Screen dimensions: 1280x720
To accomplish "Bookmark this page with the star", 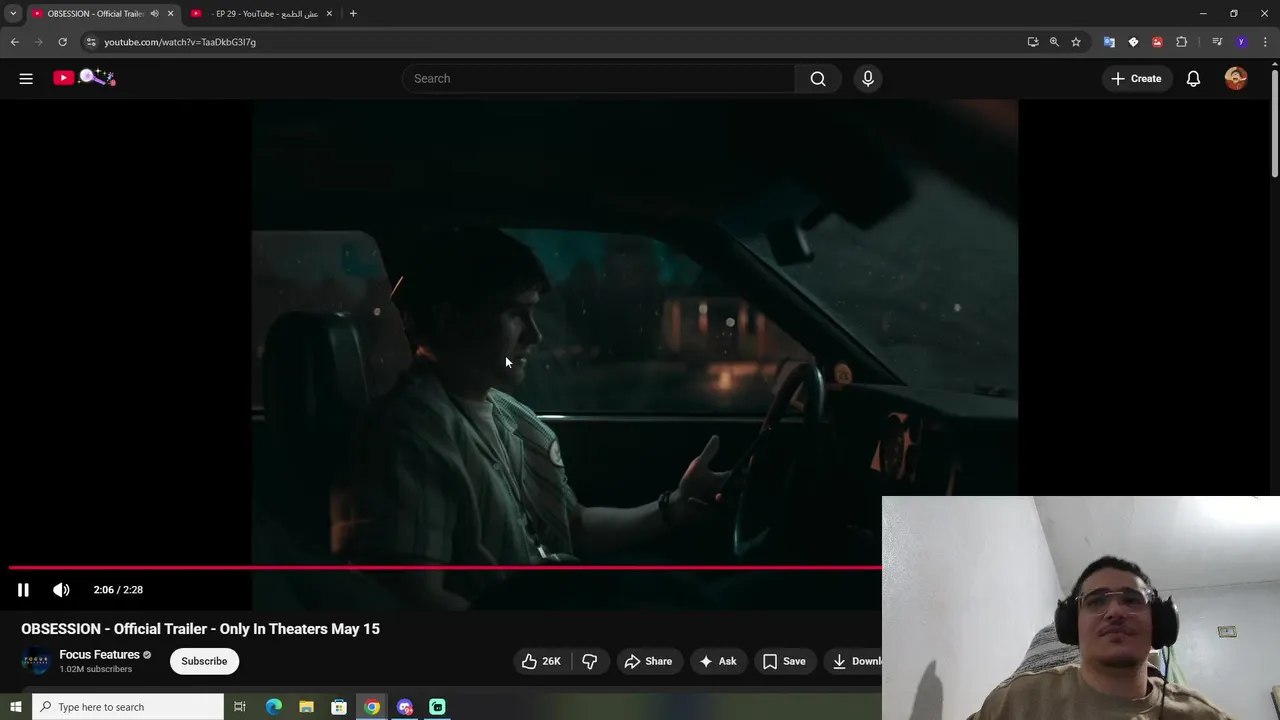I will 1076,42.
